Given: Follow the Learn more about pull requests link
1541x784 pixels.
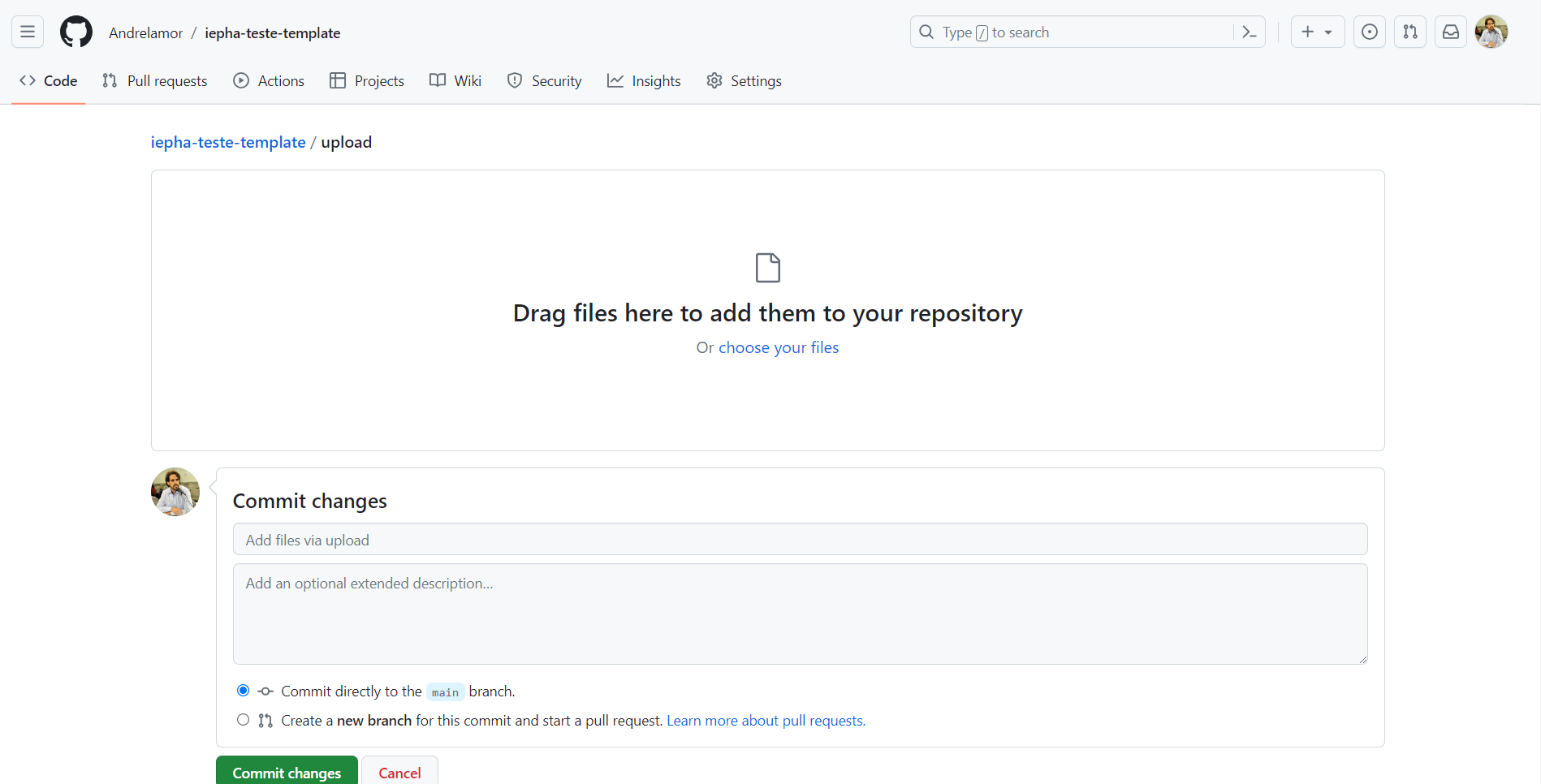Looking at the screenshot, I should 764,720.
